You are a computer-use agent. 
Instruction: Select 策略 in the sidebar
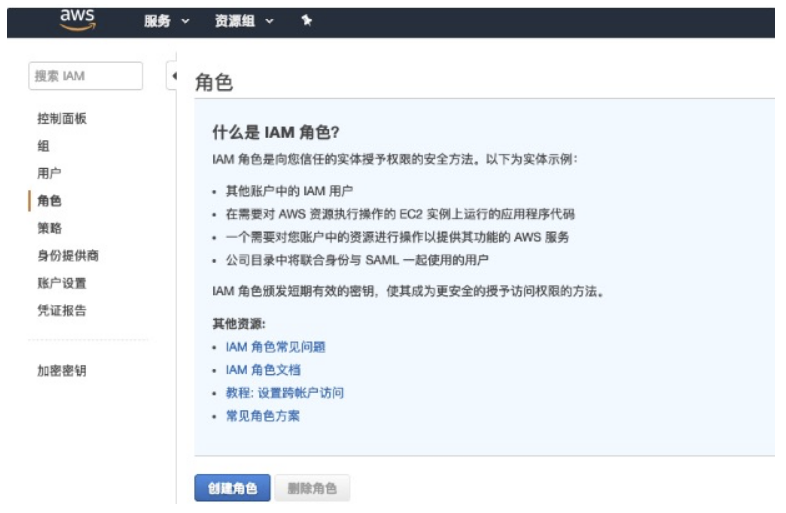(49, 228)
